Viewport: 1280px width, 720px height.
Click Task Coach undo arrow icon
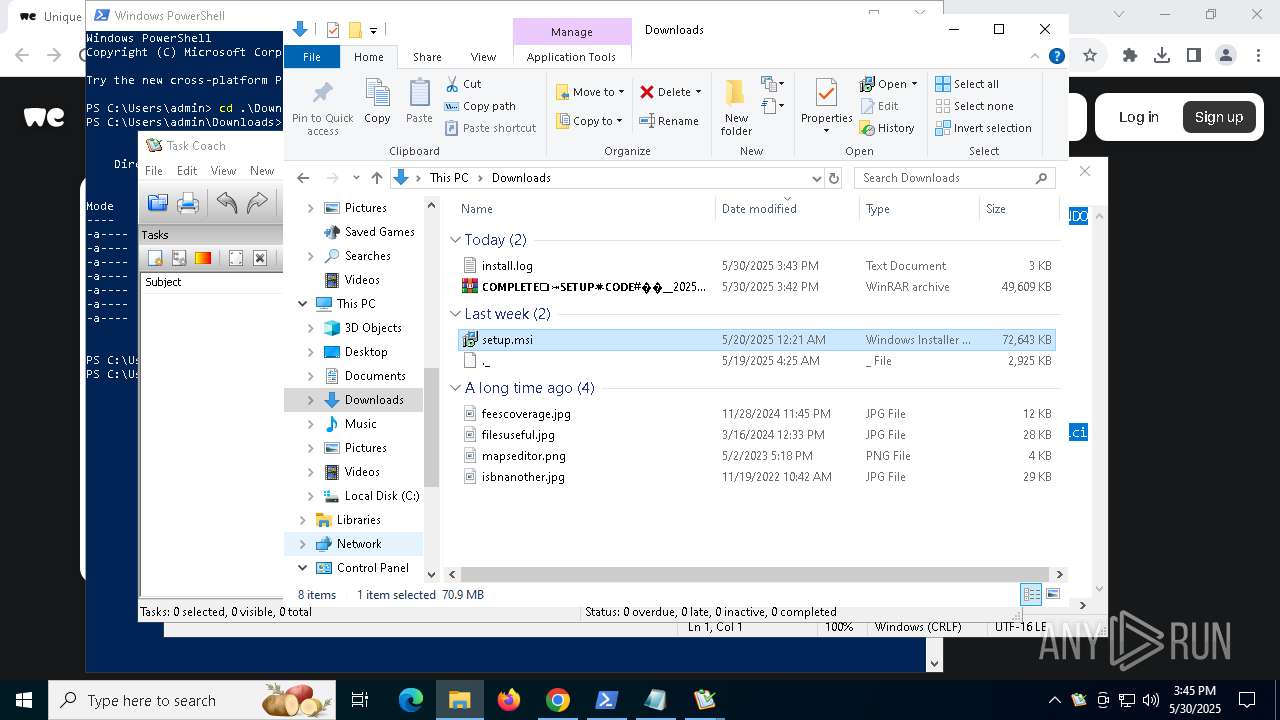coord(227,204)
